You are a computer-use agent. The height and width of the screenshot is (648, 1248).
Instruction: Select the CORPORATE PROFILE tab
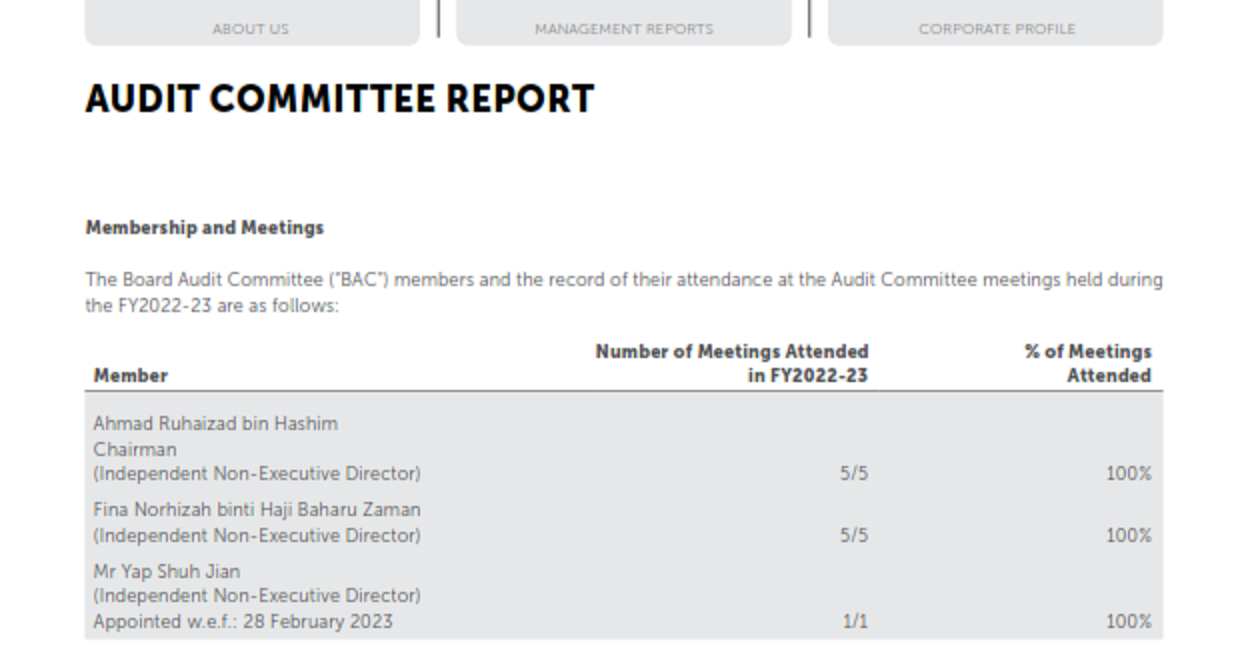(x=995, y=29)
